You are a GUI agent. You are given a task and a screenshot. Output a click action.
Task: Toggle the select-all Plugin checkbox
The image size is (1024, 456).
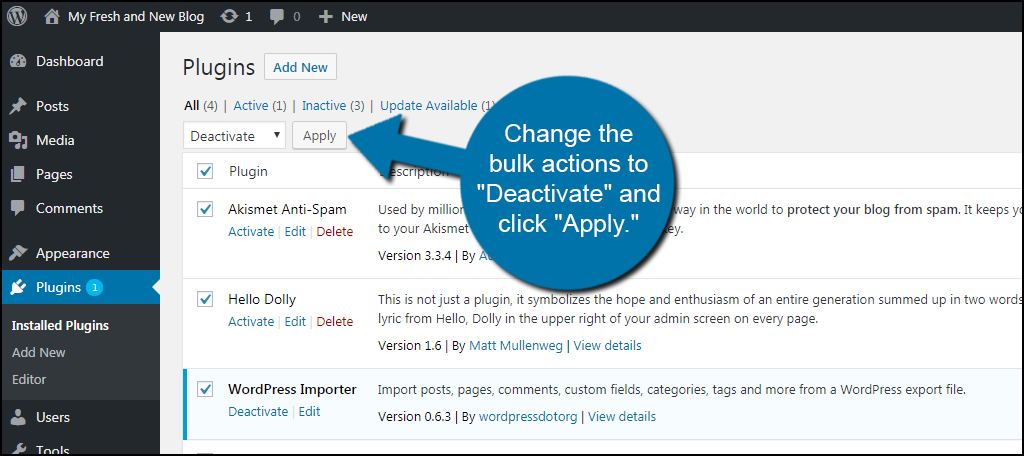click(205, 171)
